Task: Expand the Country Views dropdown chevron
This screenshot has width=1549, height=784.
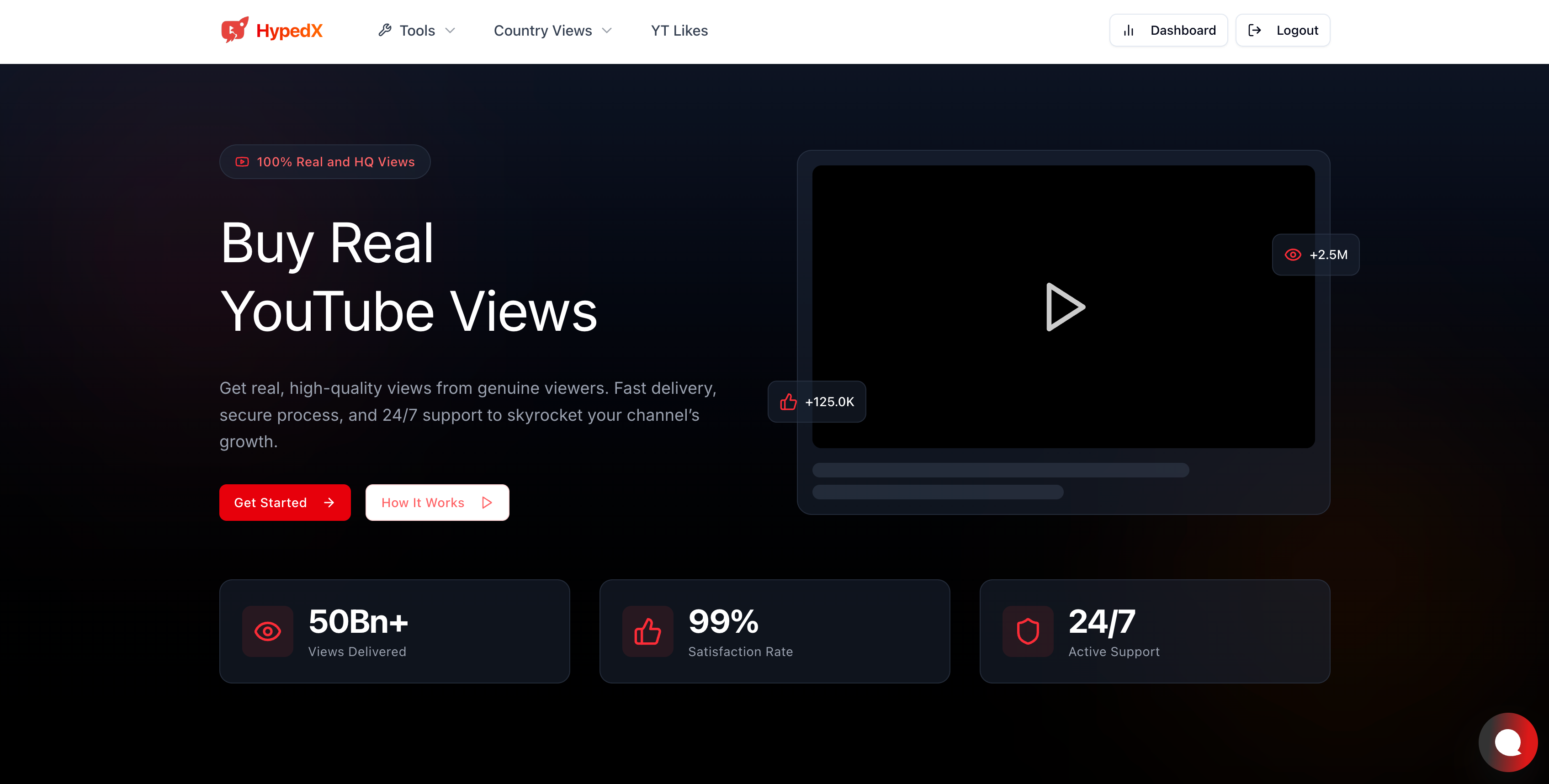Action: pyautogui.click(x=607, y=31)
